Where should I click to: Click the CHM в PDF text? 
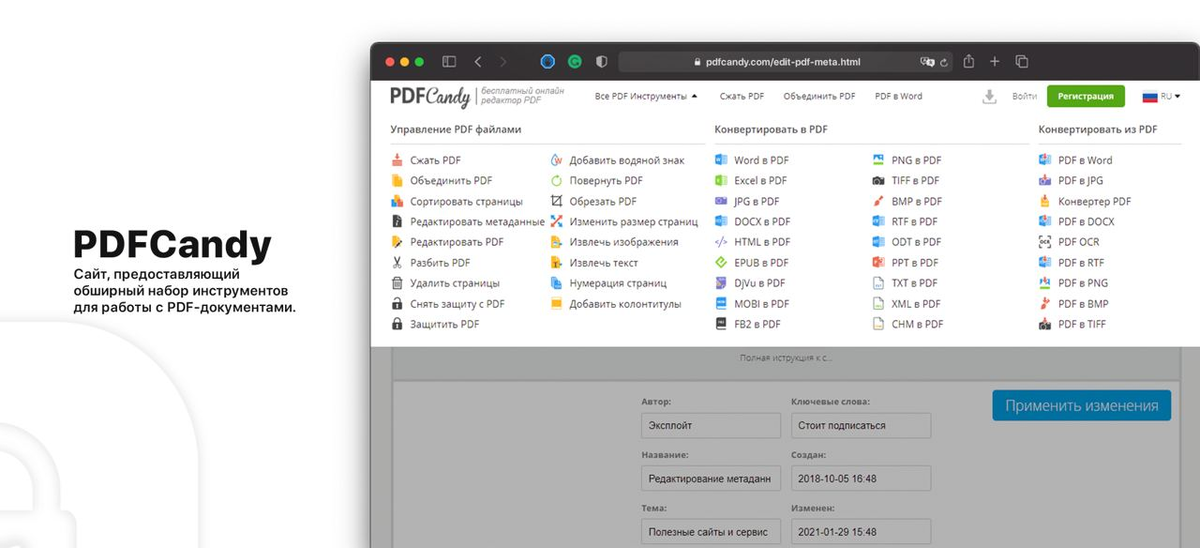coord(917,324)
